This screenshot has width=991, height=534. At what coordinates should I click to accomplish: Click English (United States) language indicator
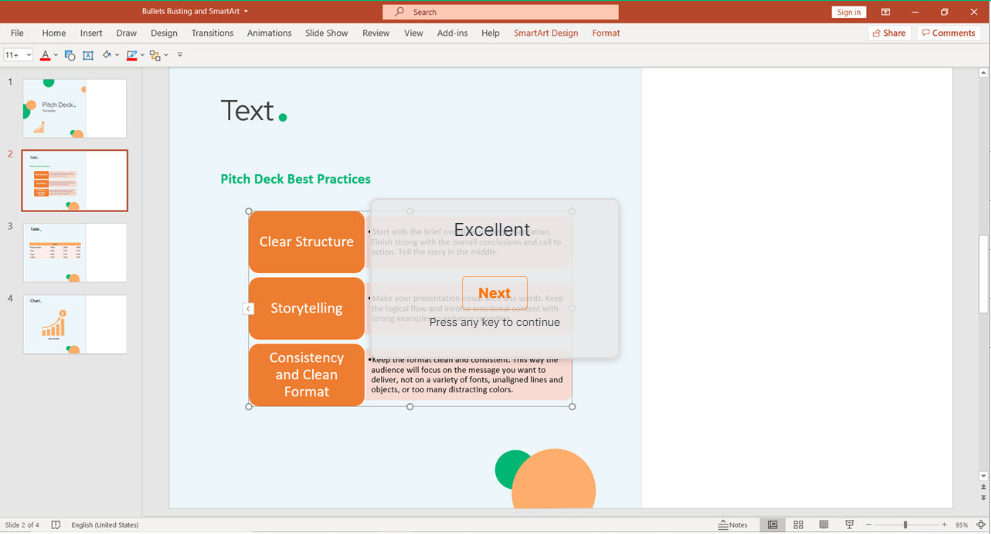tap(105, 525)
